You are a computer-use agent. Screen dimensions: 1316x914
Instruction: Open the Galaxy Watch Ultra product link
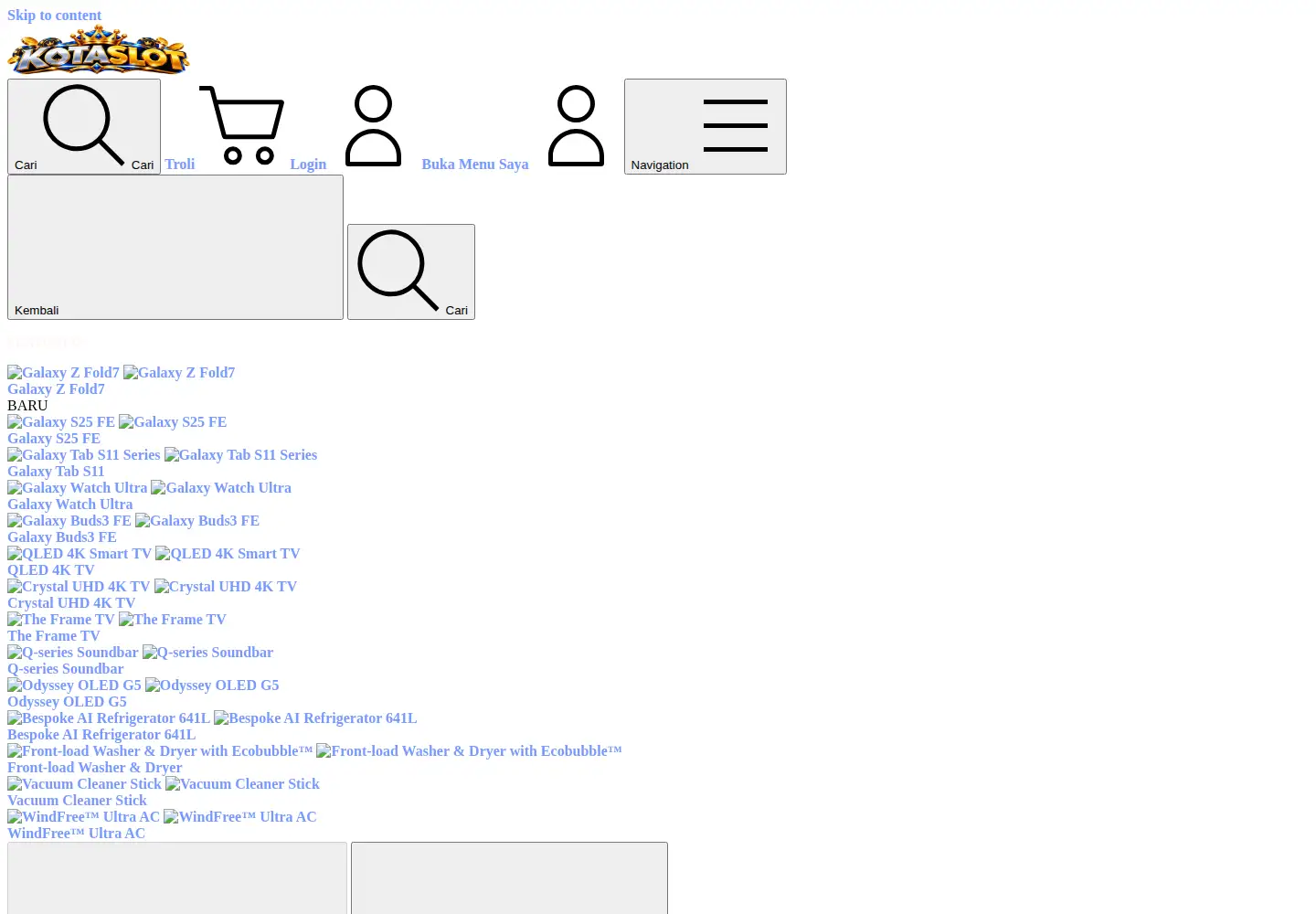click(x=69, y=505)
